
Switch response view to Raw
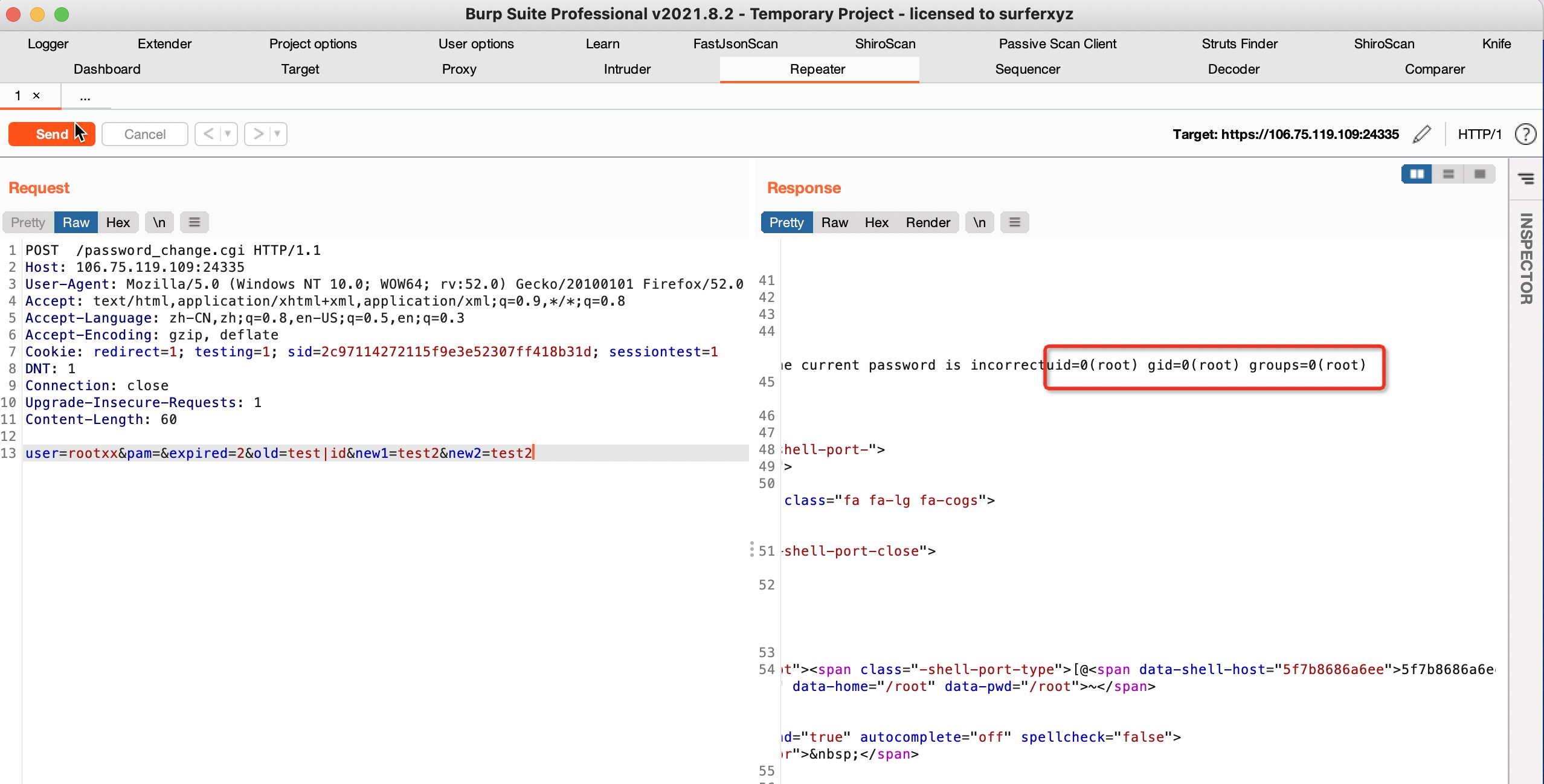click(835, 222)
